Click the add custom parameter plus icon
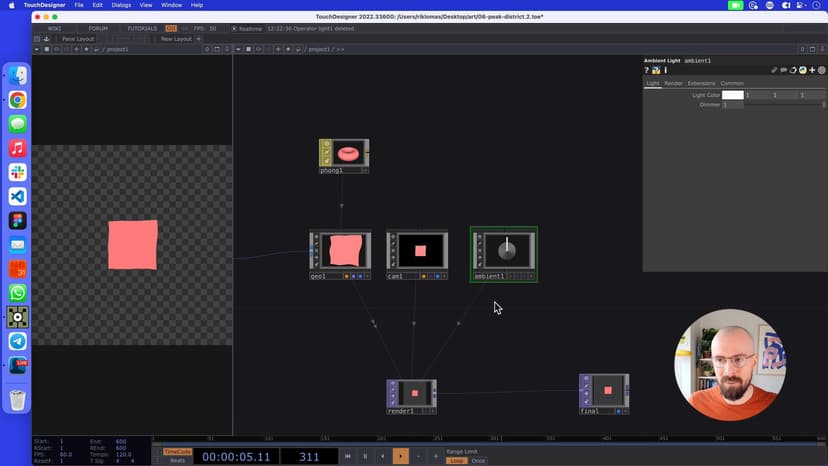This screenshot has height=466, width=828. (x=812, y=71)
